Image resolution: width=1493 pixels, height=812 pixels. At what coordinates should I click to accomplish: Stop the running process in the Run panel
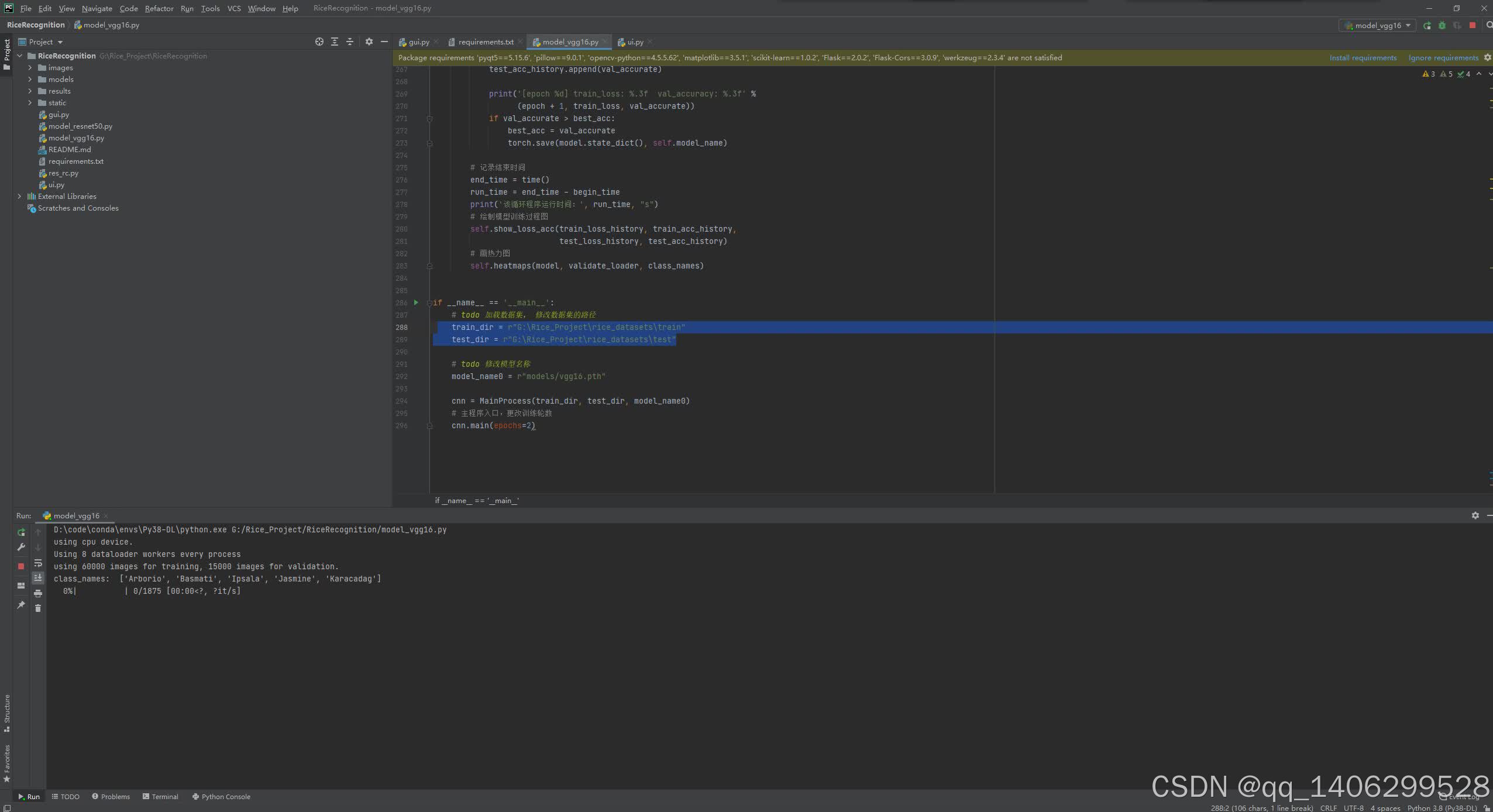click(21, 566)
